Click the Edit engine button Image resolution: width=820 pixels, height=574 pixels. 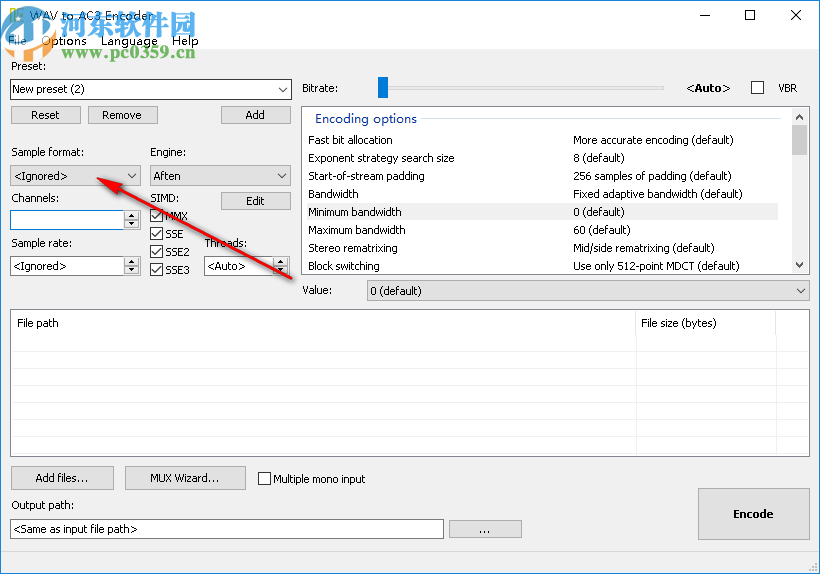tap(255, 201)
